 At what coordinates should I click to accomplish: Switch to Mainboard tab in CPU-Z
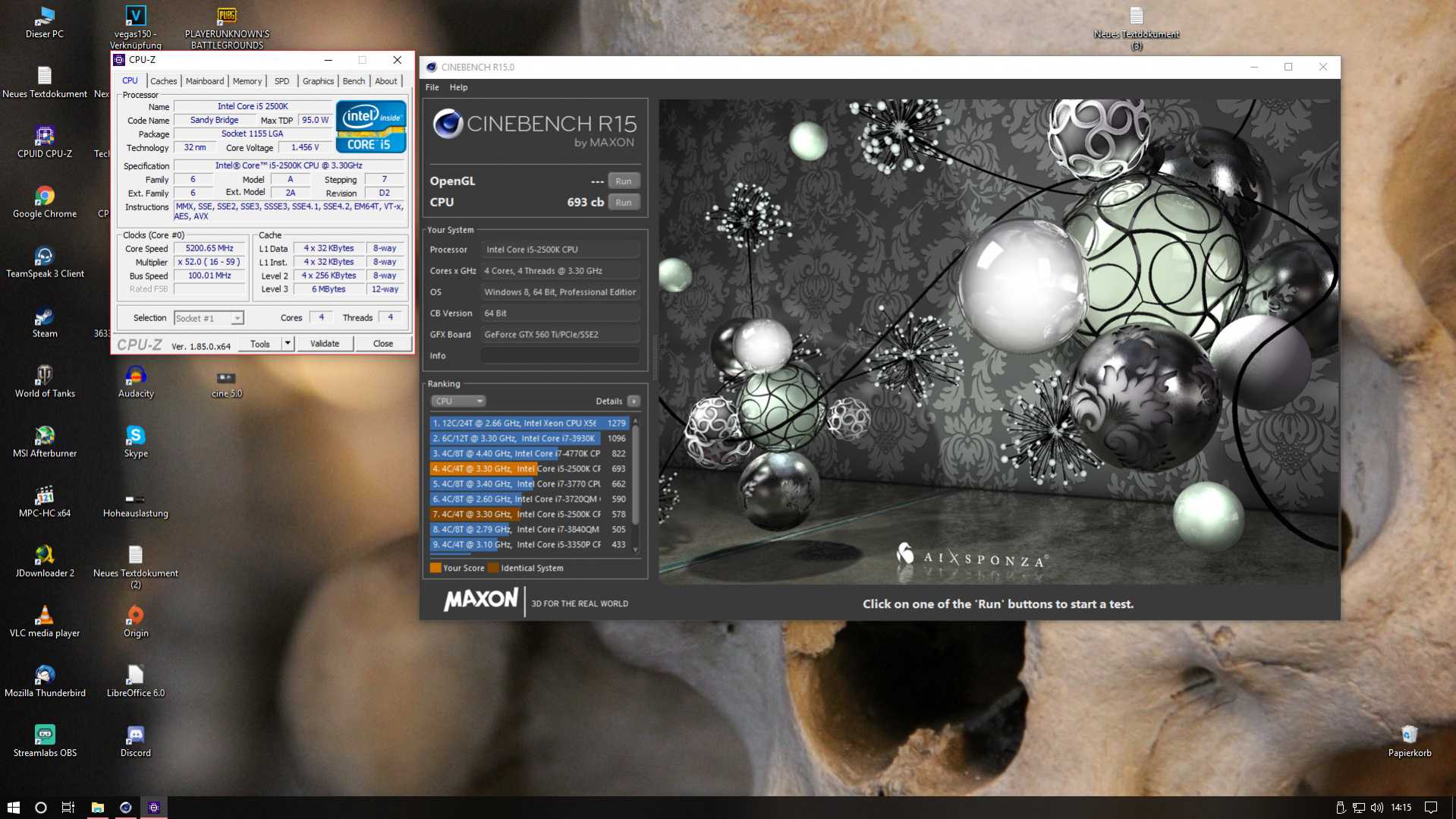pyautogui.click(x=205, y=81)
